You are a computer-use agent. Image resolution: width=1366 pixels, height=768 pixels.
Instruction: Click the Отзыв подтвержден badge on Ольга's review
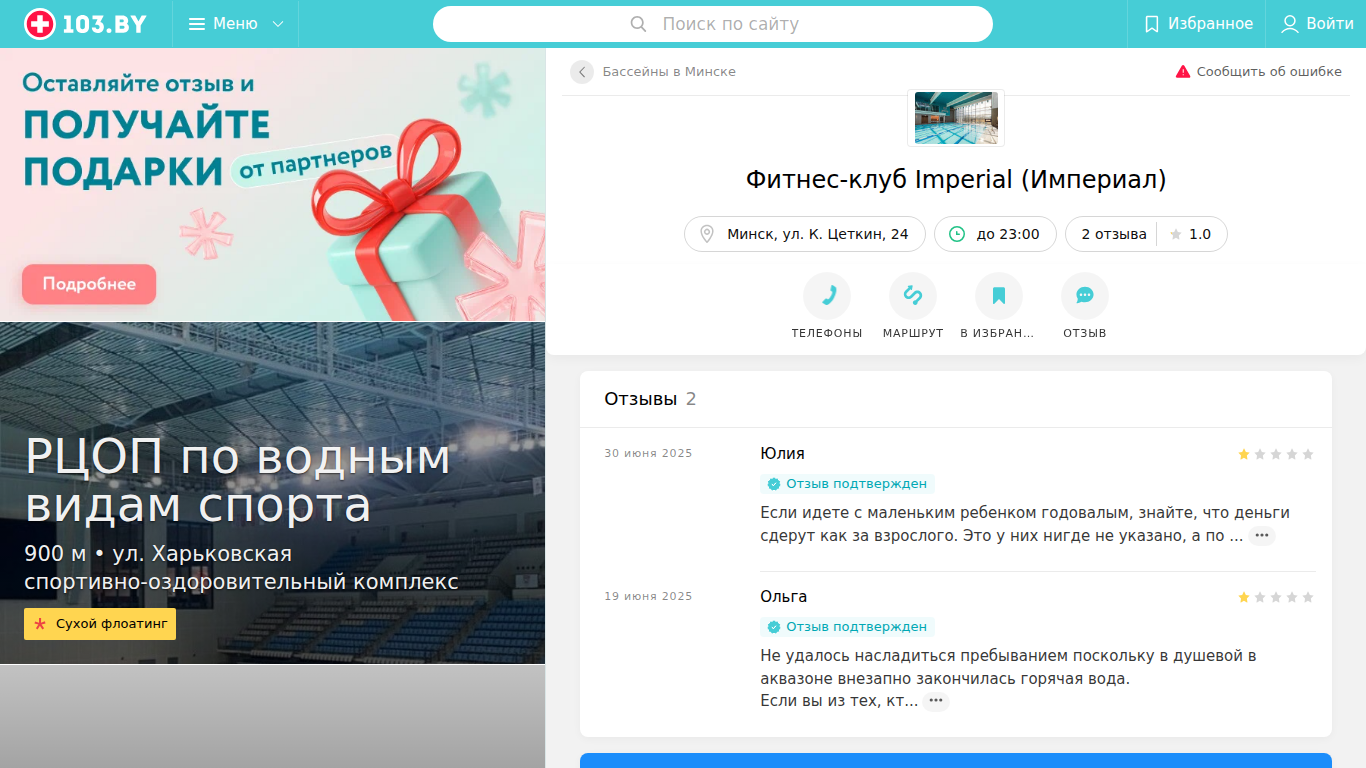tap(847, 627)
